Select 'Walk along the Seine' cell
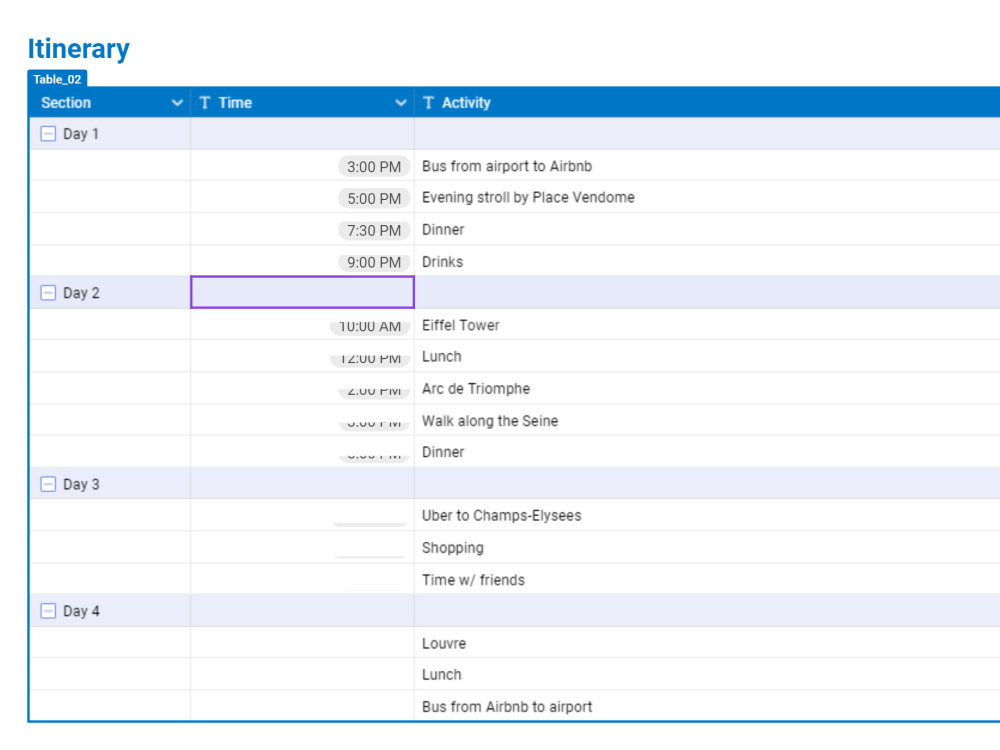The height and width of the screenshot is (750, 1000). (707, 420)
